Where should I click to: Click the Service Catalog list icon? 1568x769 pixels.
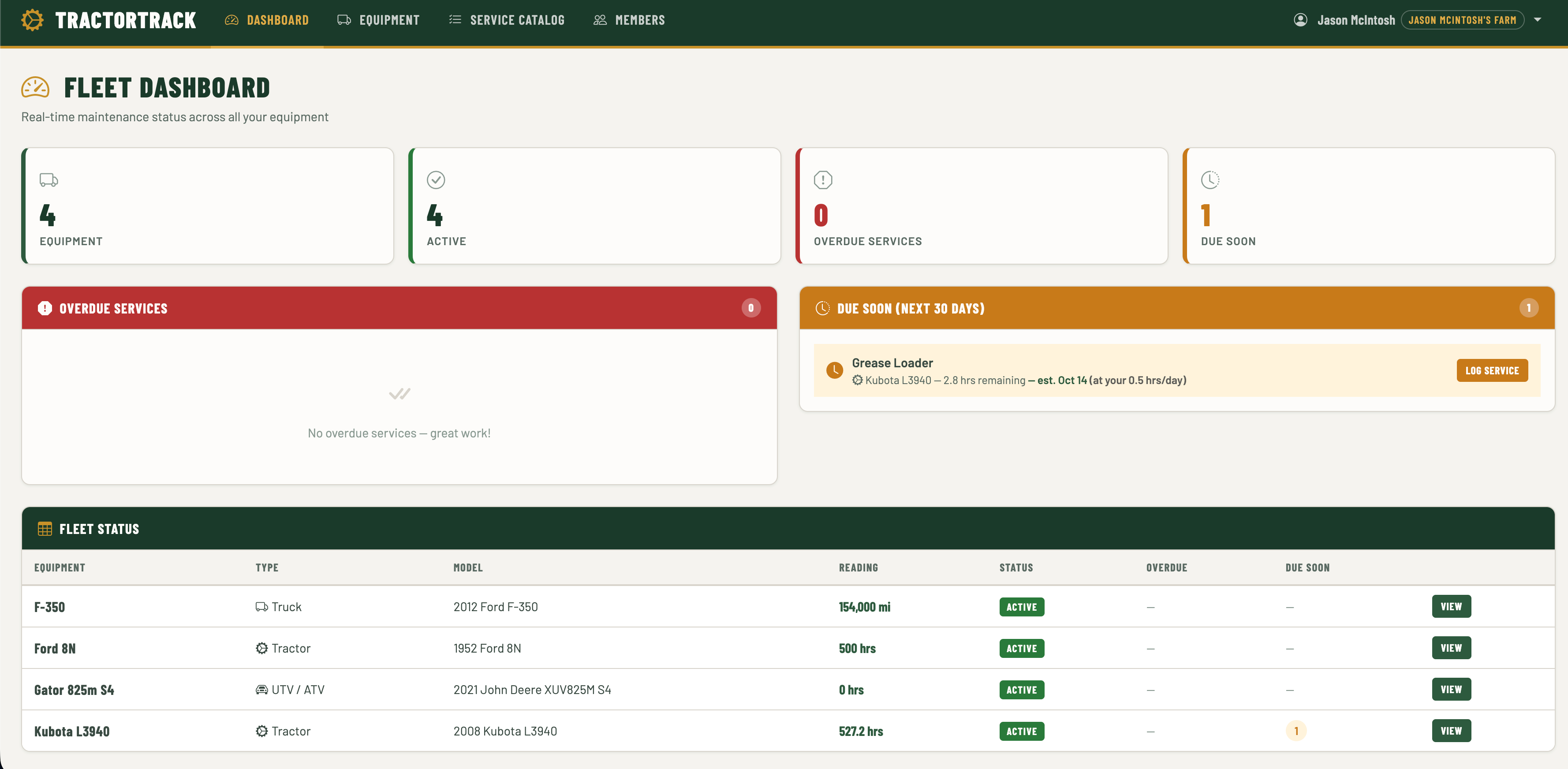click(x=455, y=20)
